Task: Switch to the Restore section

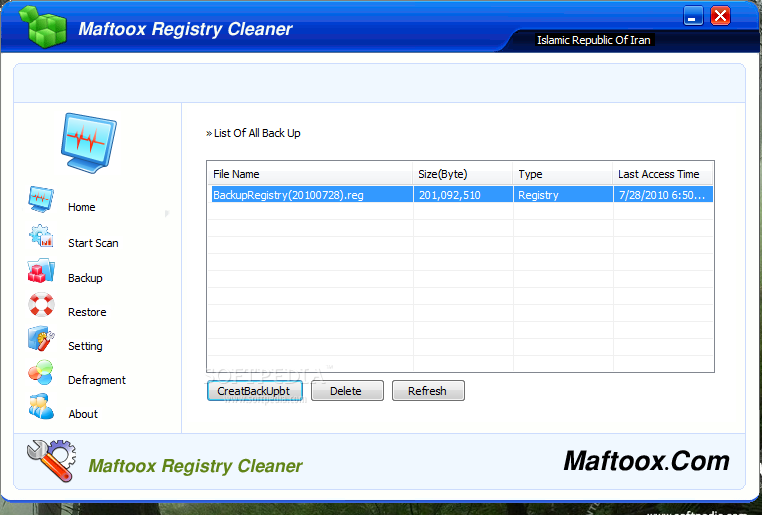Action: (x=87, y=312)
